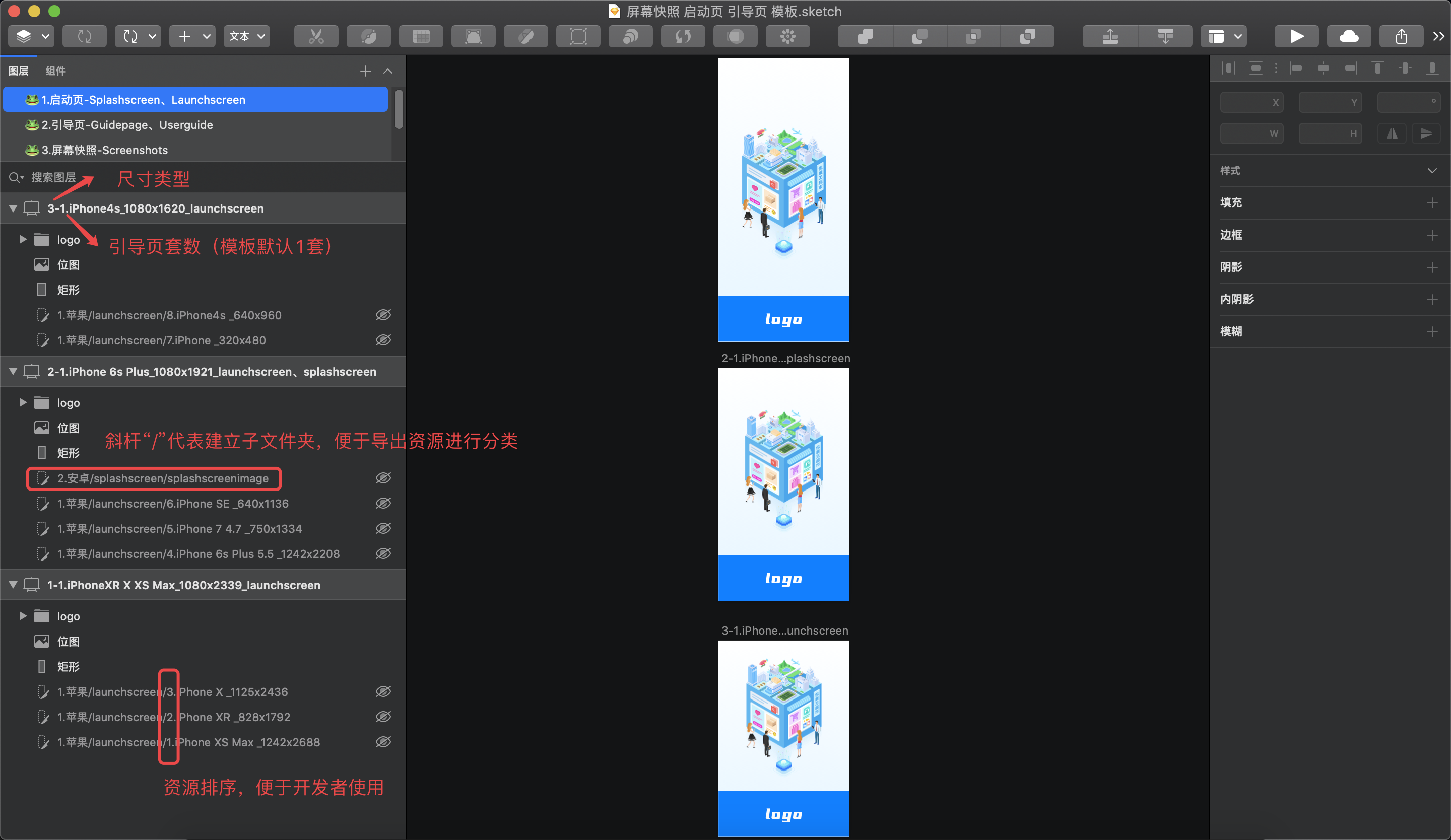Show the iPhone4s_640x960 hidden layer
The height and width of the screenshot is (840, 1451).
pyautogui.click(x=383, y=315)
